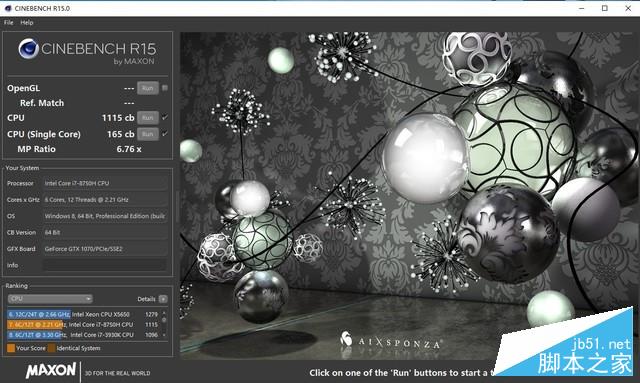Open the Ranking CPU dropdown
Viewport: 640px width, 383px height.
(50, 299)
